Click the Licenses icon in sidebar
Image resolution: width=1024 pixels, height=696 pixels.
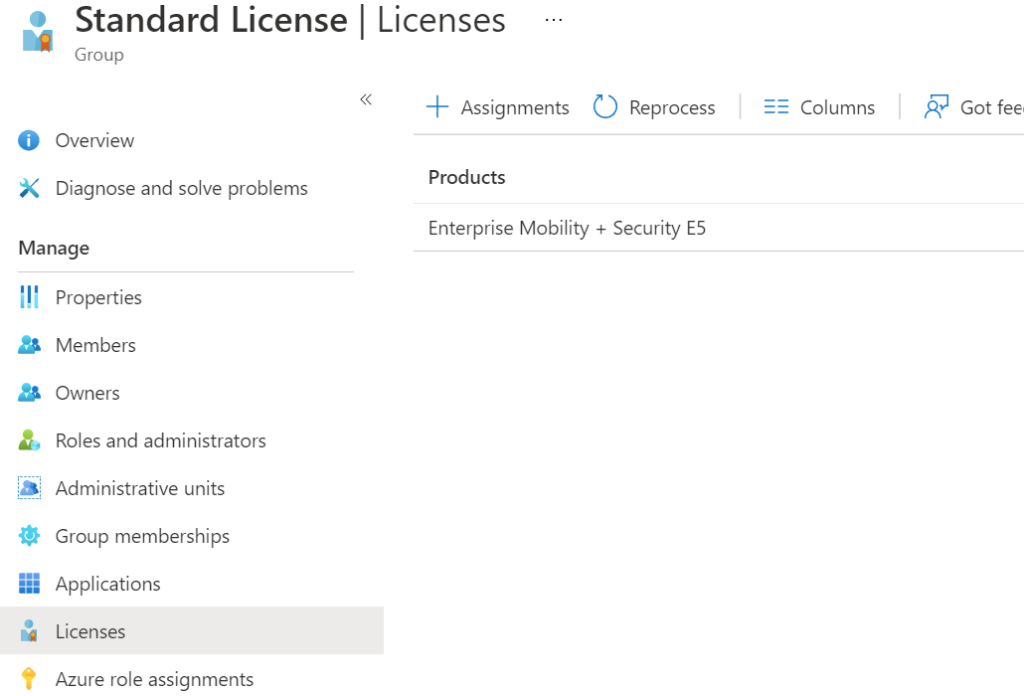29,631
